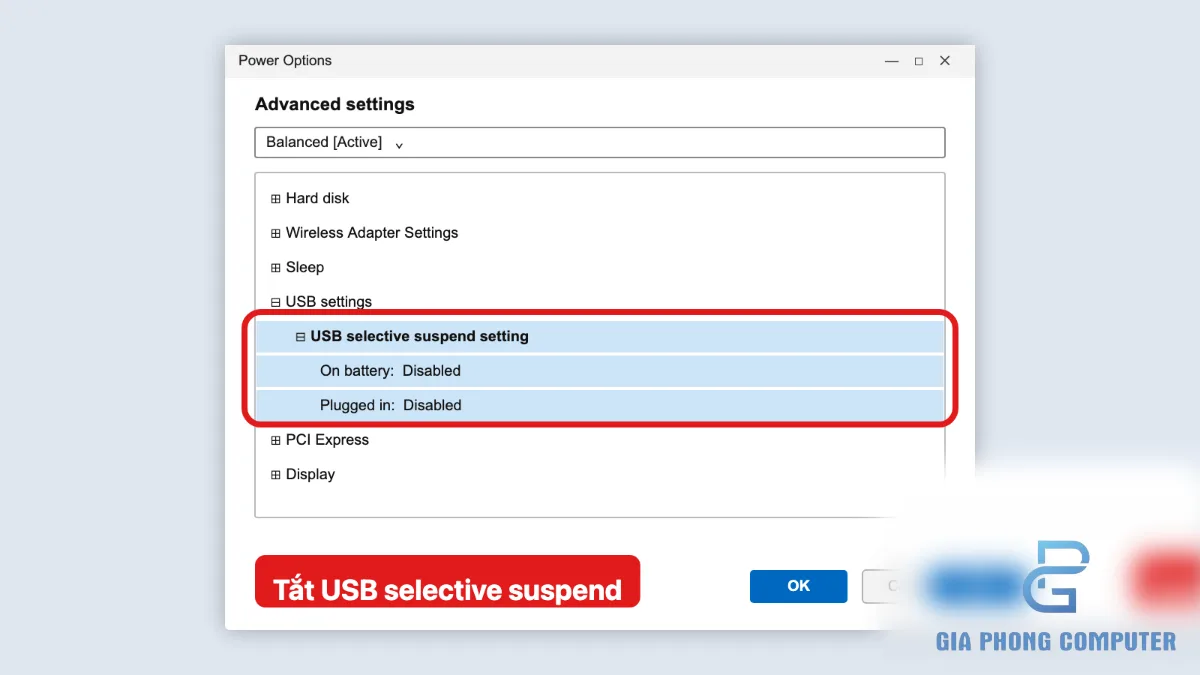Open the Balanced [Active] power plan dropdown
Screen dimensions: 1200x675
[x=599, y=142]
